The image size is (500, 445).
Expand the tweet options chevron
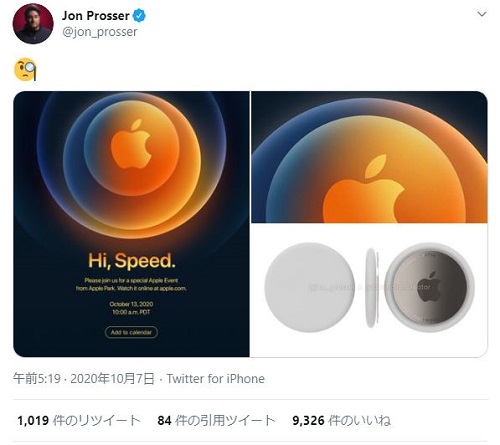click(482, 14)
